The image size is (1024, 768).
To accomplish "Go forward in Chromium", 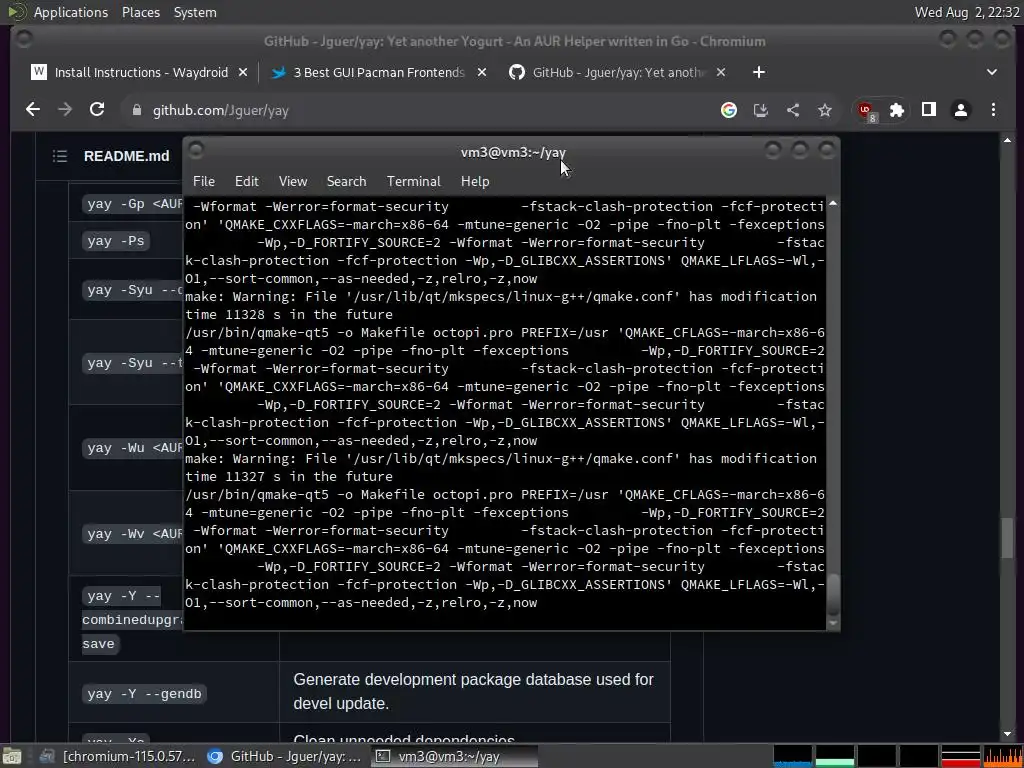I will click(x=65, y=110).
